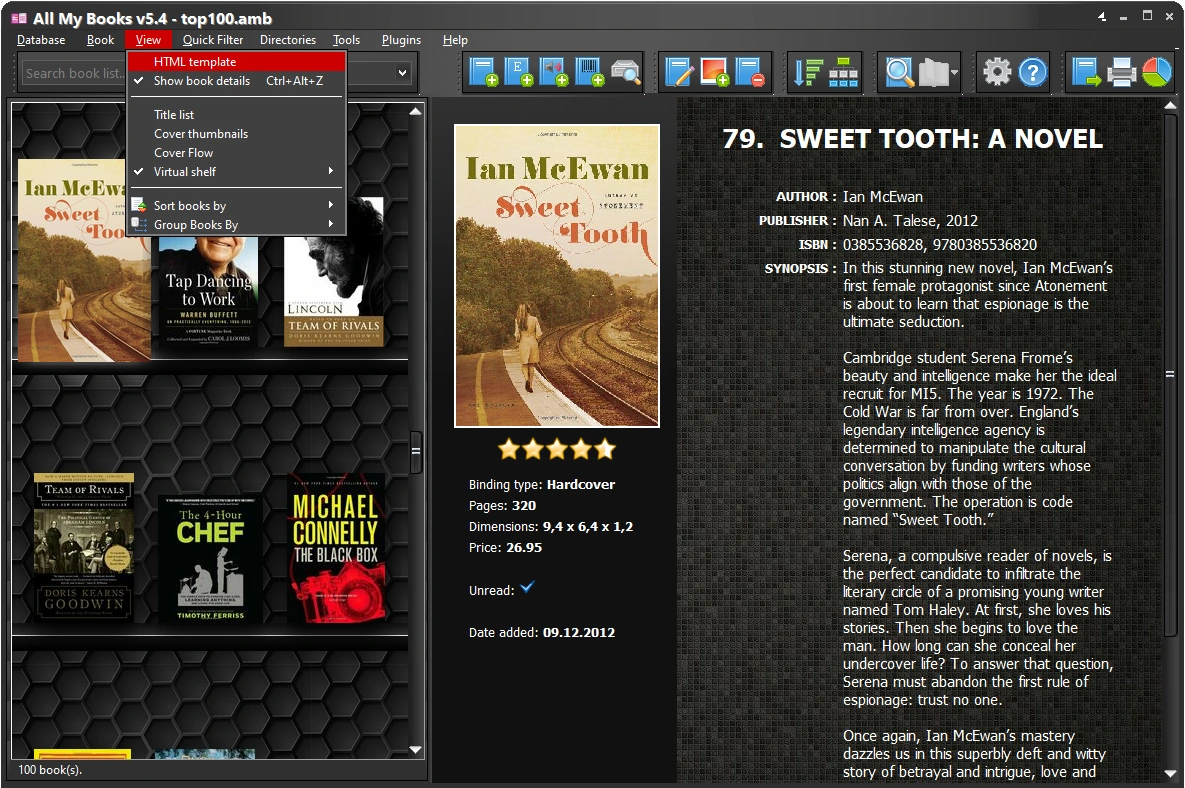The image size is (1185, 788).
Task: Click the Print icon
Action: 1122,73
